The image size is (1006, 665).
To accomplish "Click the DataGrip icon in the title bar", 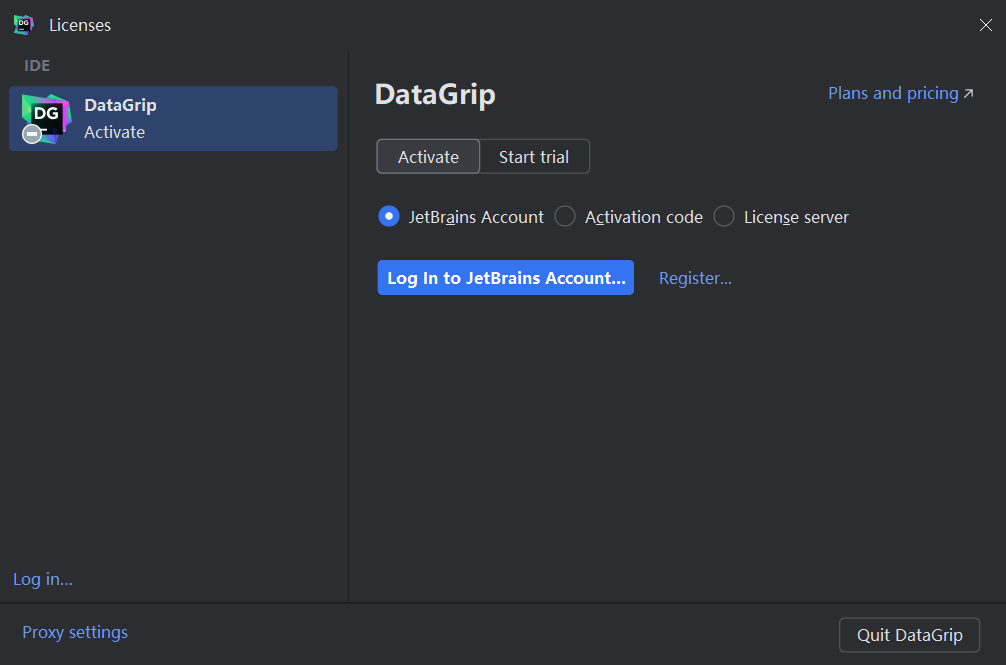I will point(24,25).
